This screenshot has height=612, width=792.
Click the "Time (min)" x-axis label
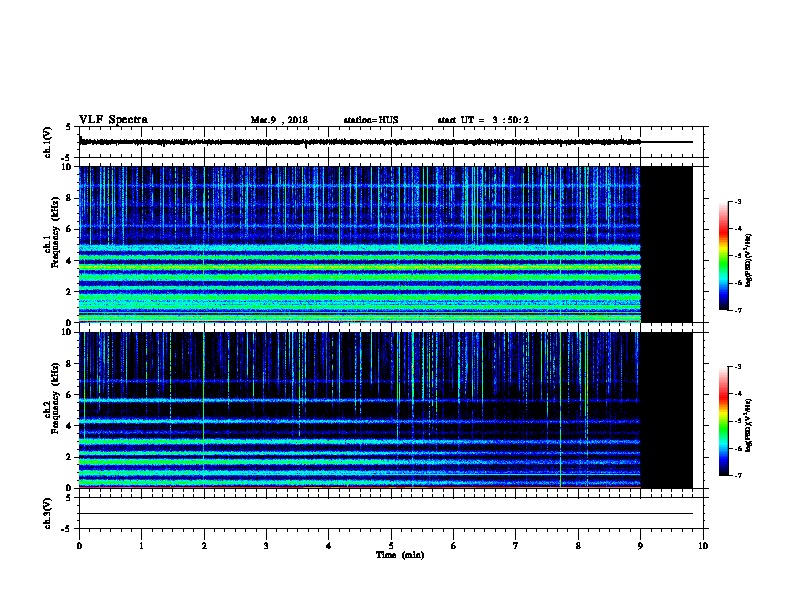coord(400,555)
